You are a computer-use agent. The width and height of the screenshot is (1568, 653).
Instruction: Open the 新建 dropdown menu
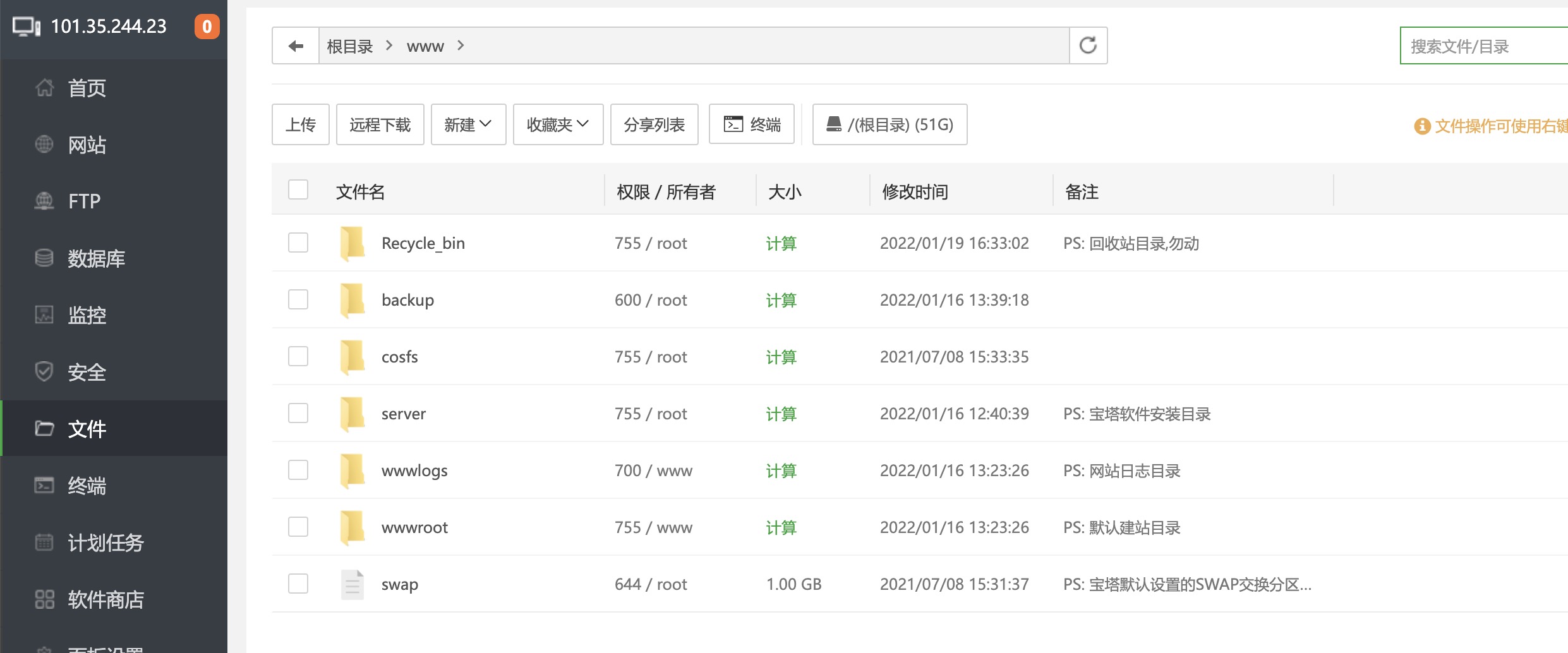(468, 124)
